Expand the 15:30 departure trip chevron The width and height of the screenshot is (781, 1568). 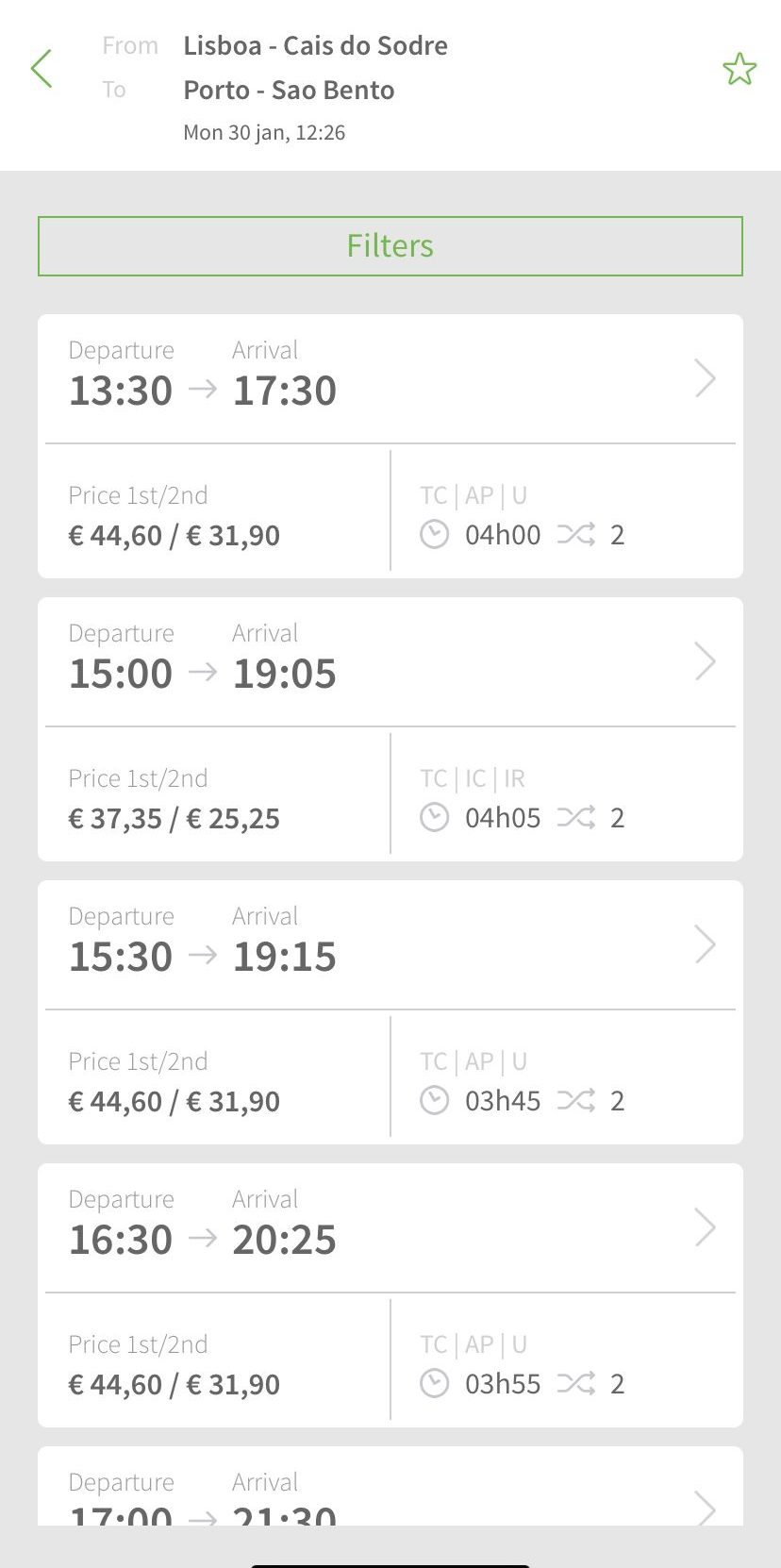click(x=705, y=944)
